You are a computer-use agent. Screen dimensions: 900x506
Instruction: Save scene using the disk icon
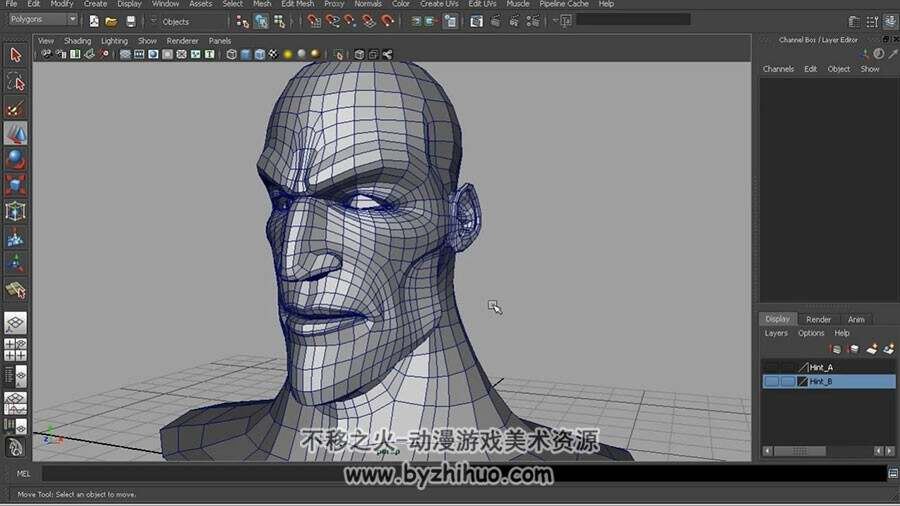(131, 22)
